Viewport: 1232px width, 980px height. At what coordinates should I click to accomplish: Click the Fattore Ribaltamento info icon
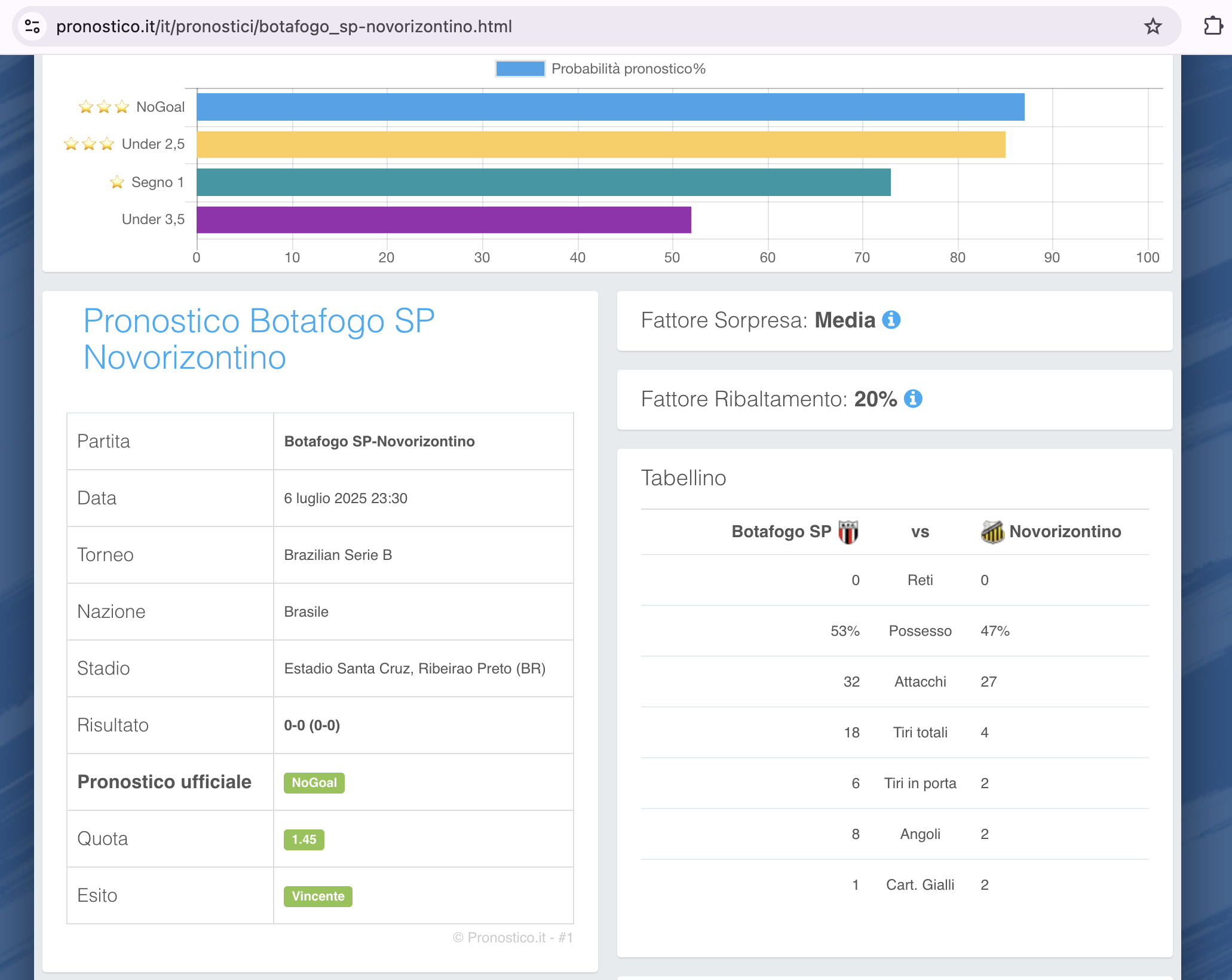coord(912,399)
